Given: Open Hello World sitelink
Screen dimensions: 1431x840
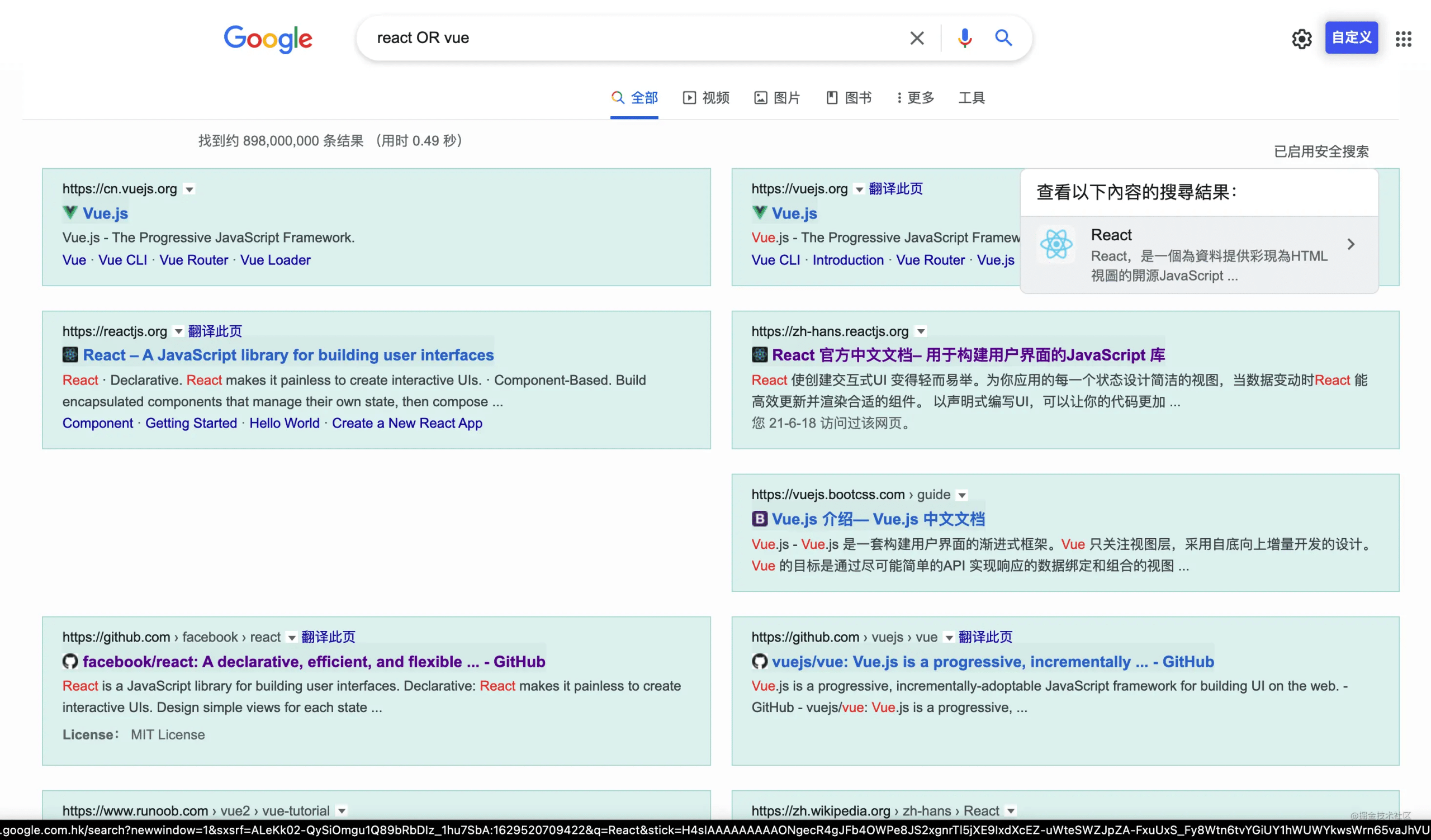Looking at the screenshot, I should tap(285, 424).
